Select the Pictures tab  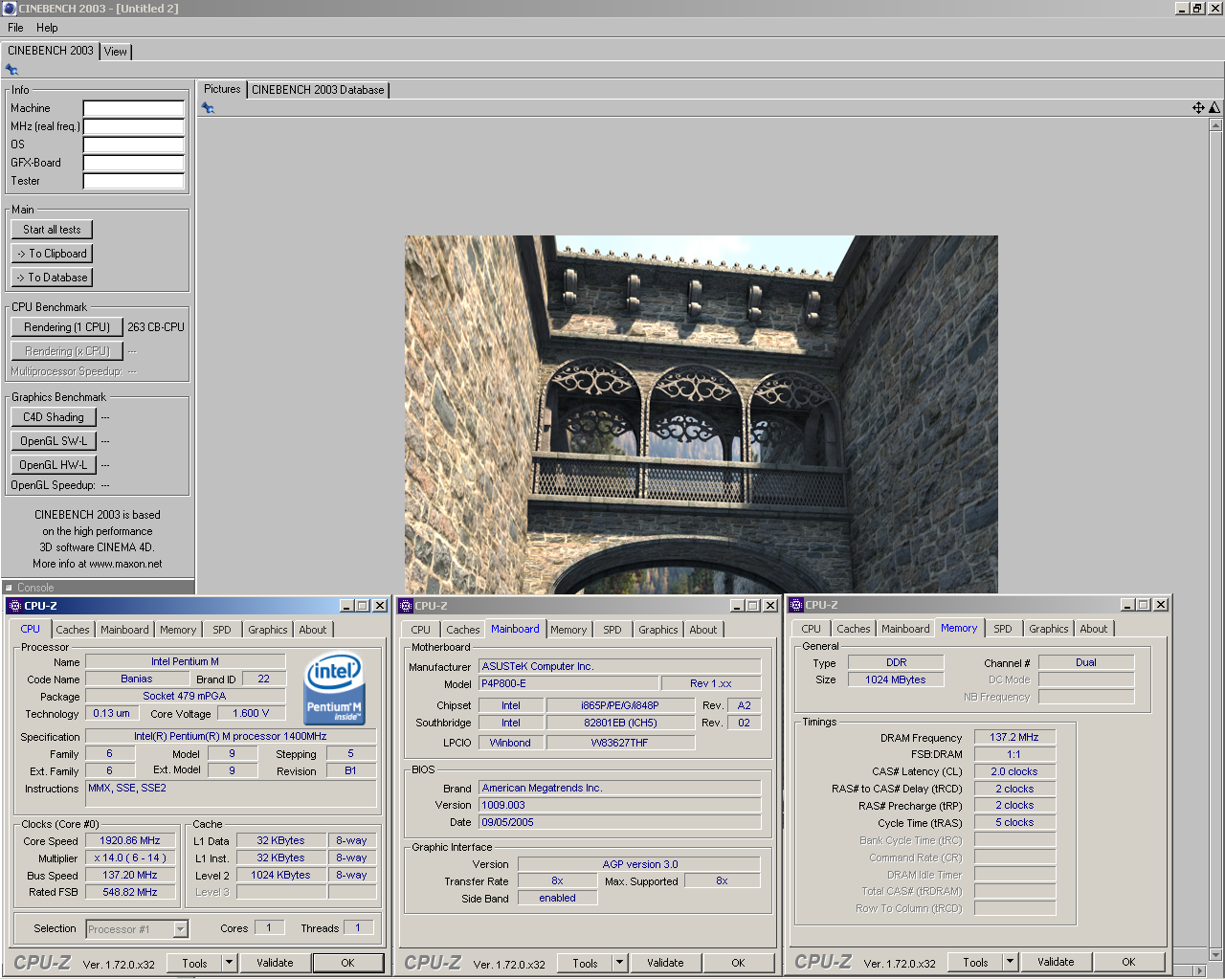(222, 89)
